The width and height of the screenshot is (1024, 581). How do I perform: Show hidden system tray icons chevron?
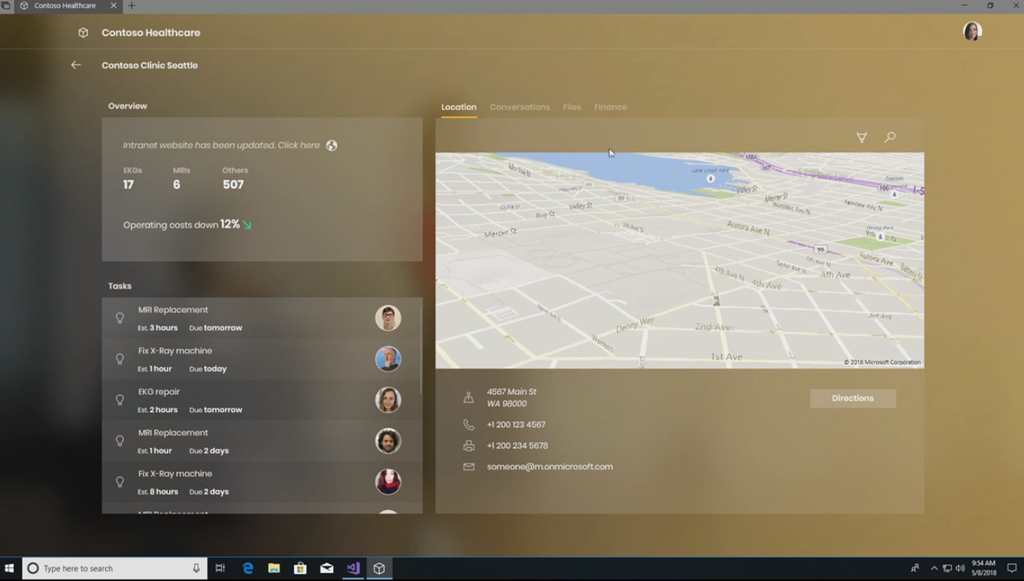coord(934,568)
